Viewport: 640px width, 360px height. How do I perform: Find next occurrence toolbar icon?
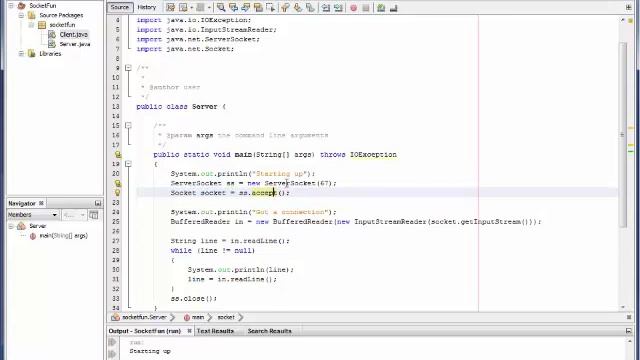[246, 7]
